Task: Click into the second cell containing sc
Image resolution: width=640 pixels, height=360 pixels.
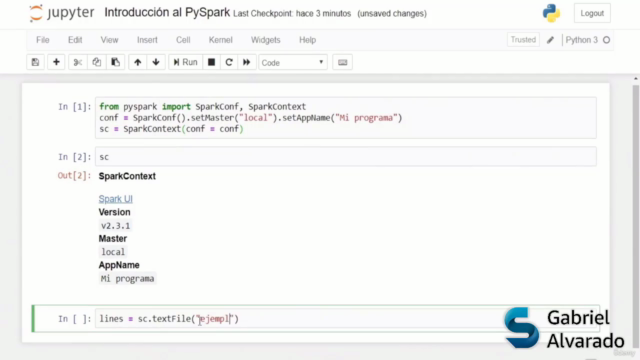Action: [346, 157]
